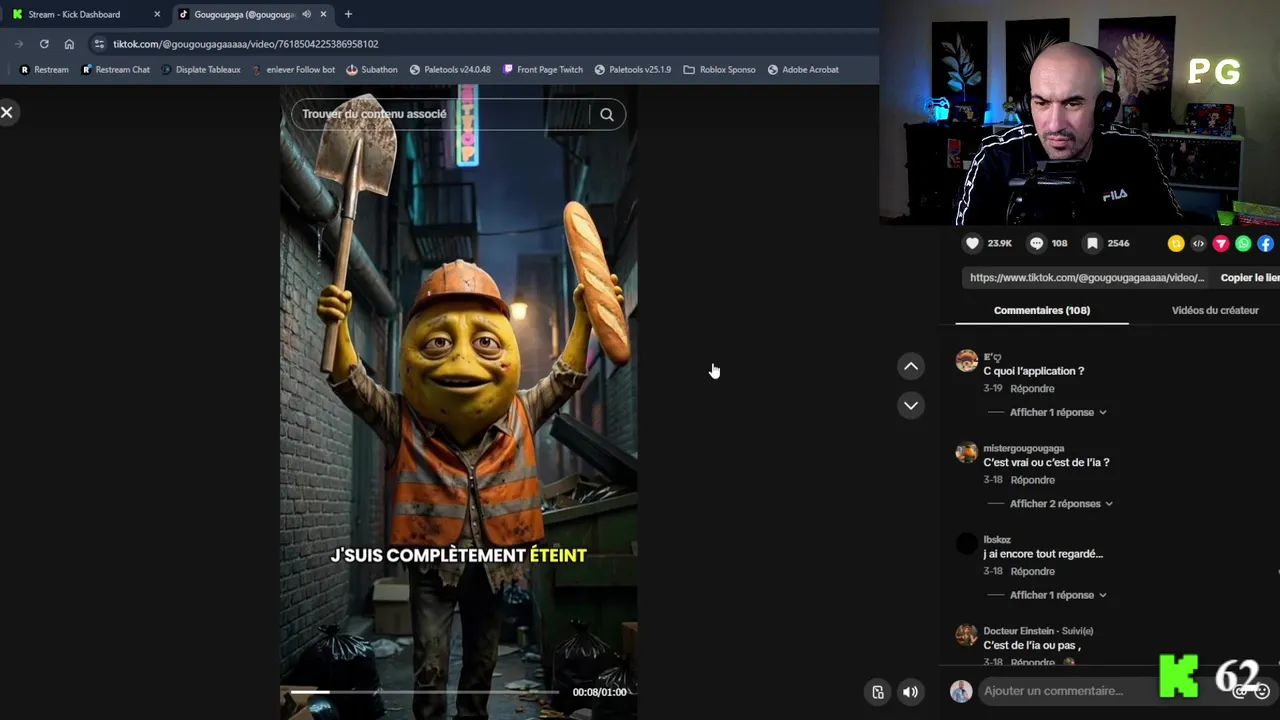Type in 'Trouver du contenu associé' search field
The image size is (1280, 720).
click(x=440, y=114)
